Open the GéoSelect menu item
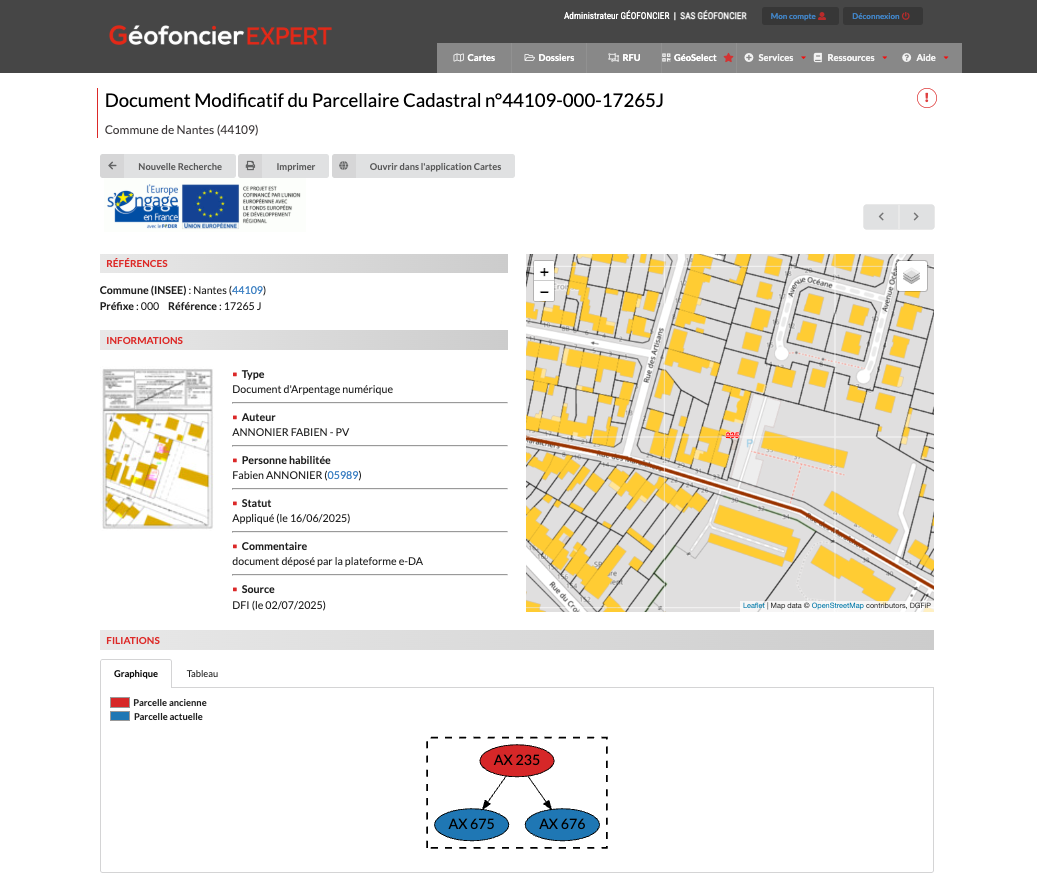The height and width of the screenshot is (891, 1037). click(695, 58)
